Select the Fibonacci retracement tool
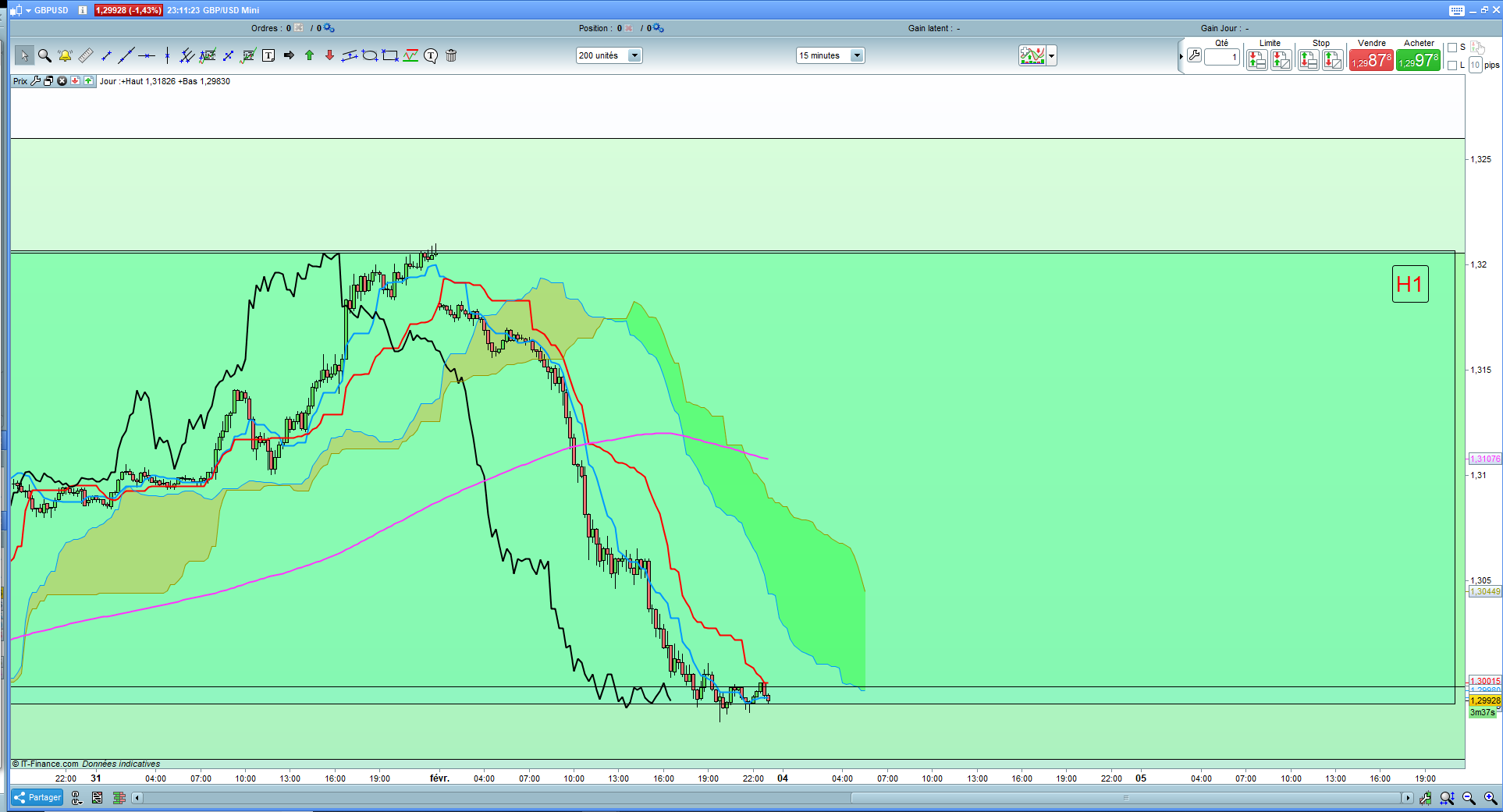 point(208,55)
